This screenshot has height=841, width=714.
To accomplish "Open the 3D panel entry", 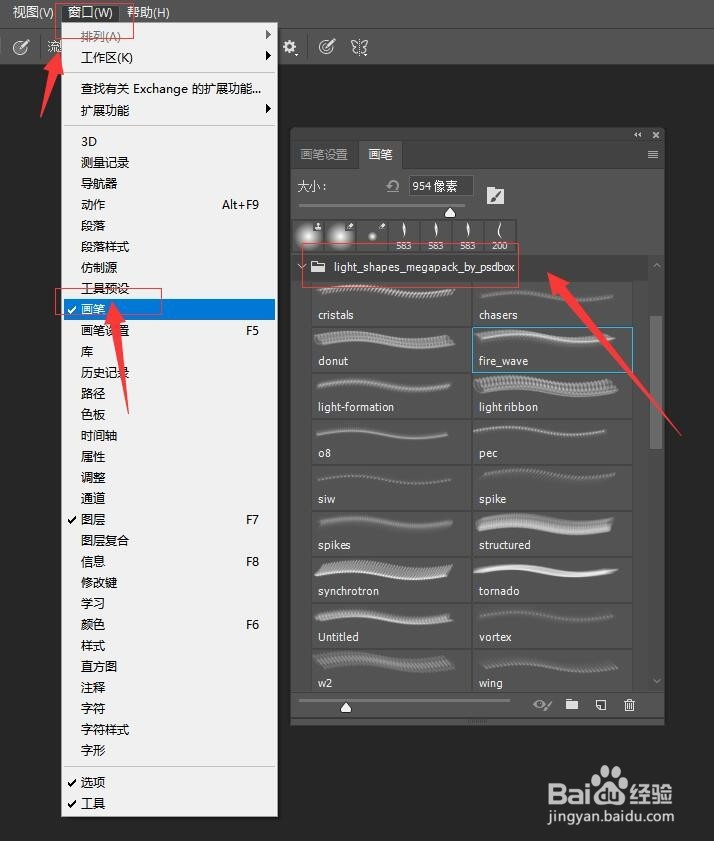I will point(169,141).
